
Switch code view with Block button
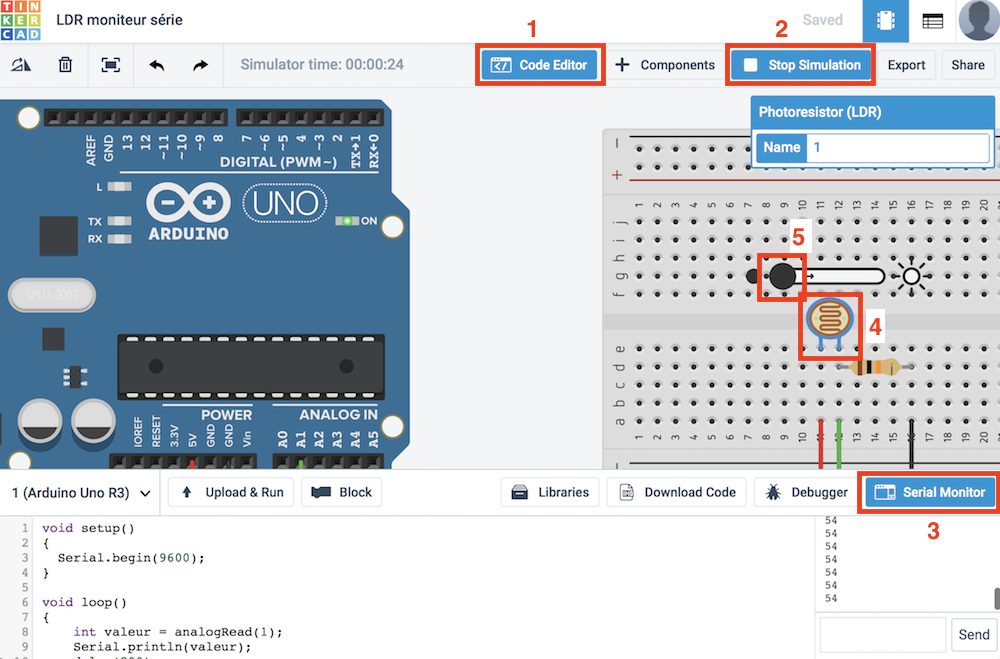coord(342,492)
